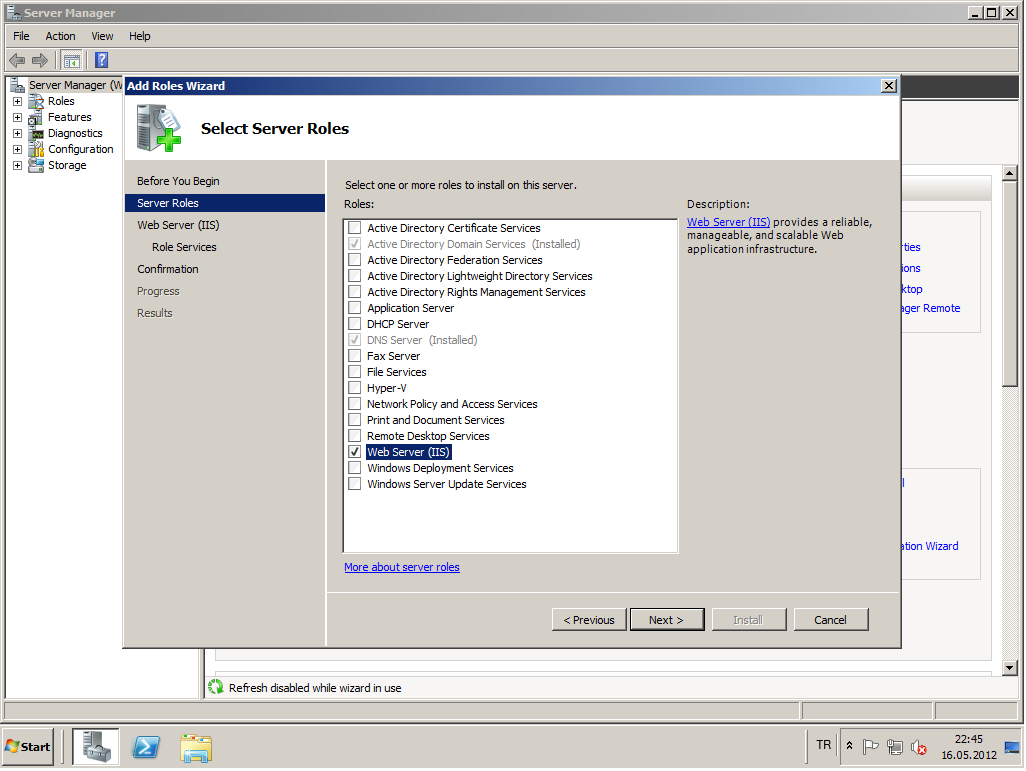Open Windows PowerShell from the taskbar
This screenshot has height=771, width=1026.
146,747
